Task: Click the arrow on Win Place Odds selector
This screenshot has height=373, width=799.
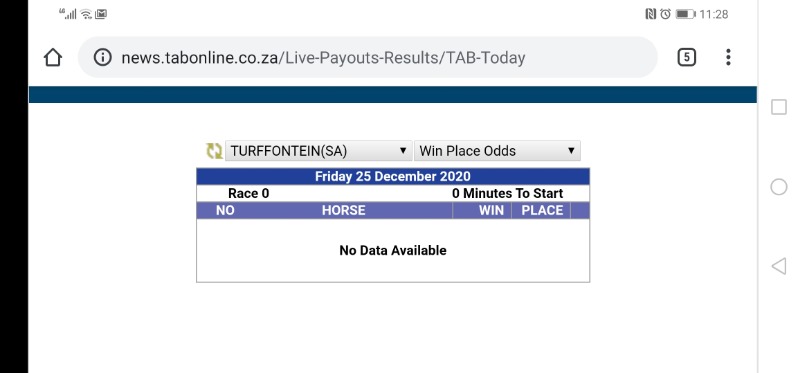Action: [571, 151]
